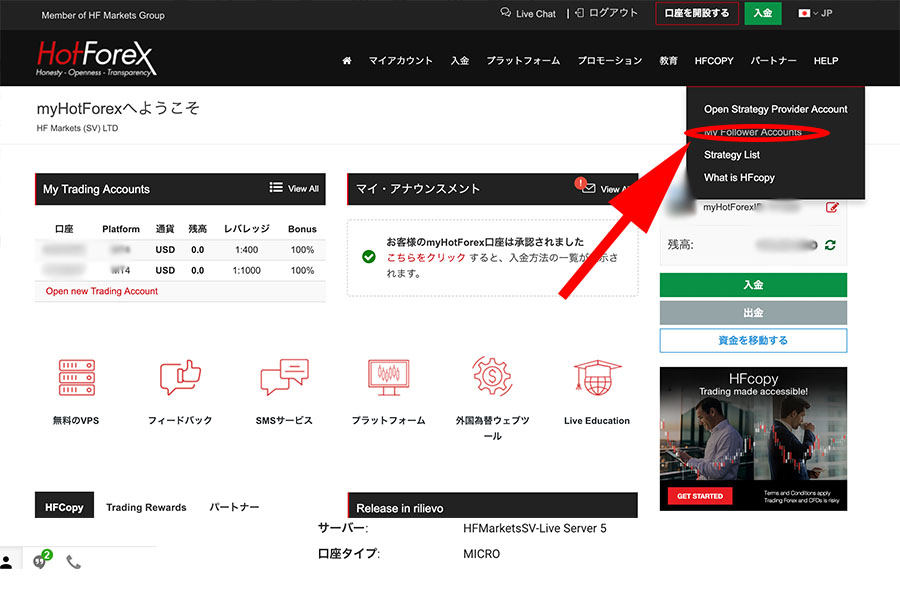Open the パートナー navigation menu

point(773,60)
